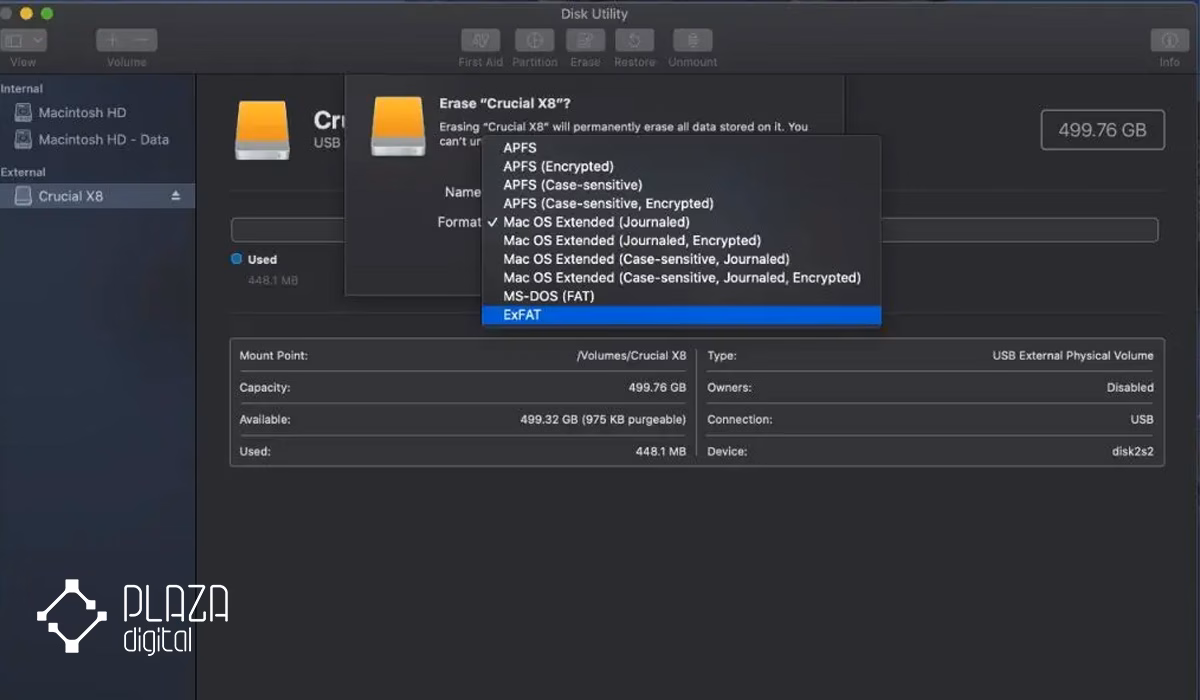Choose APFS (Case-sensitive) format option

(x=681, y=185)
